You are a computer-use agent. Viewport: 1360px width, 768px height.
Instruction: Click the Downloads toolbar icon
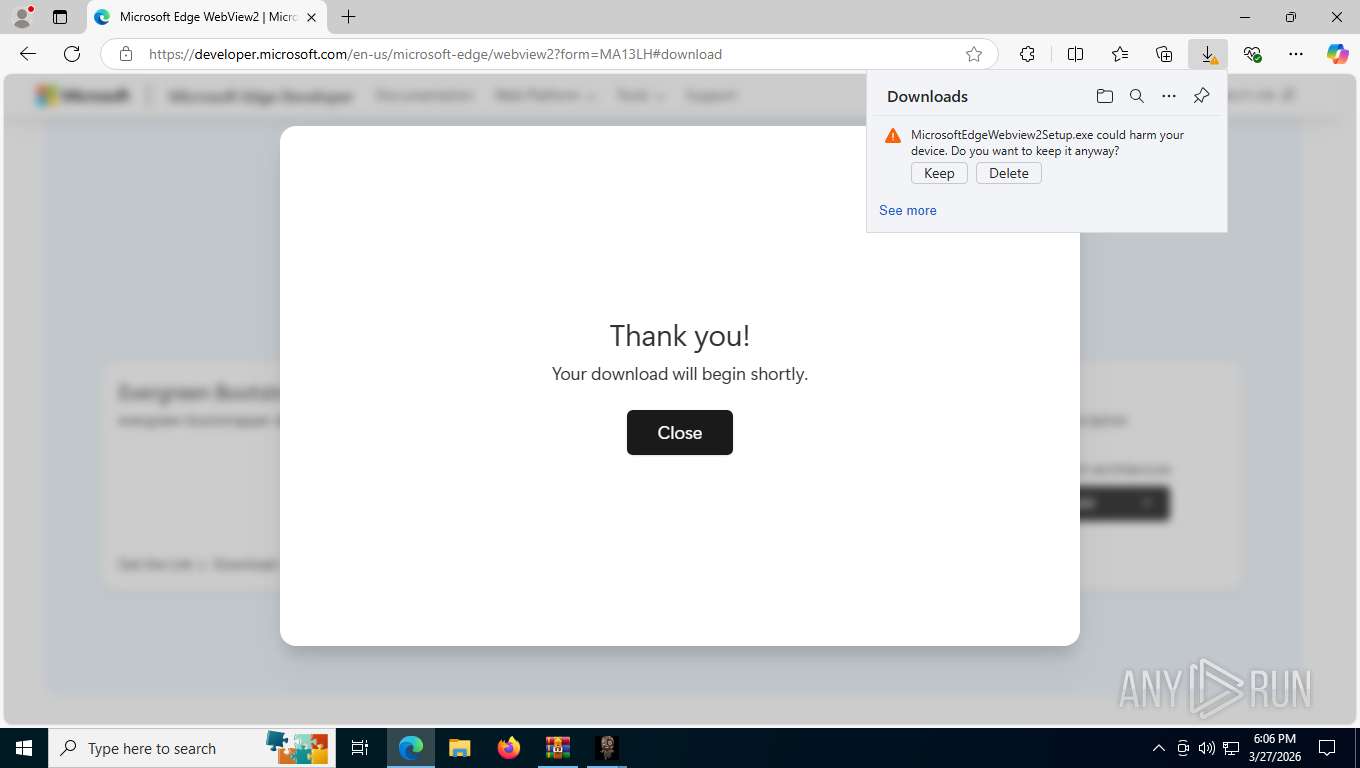pos(1208,54)
